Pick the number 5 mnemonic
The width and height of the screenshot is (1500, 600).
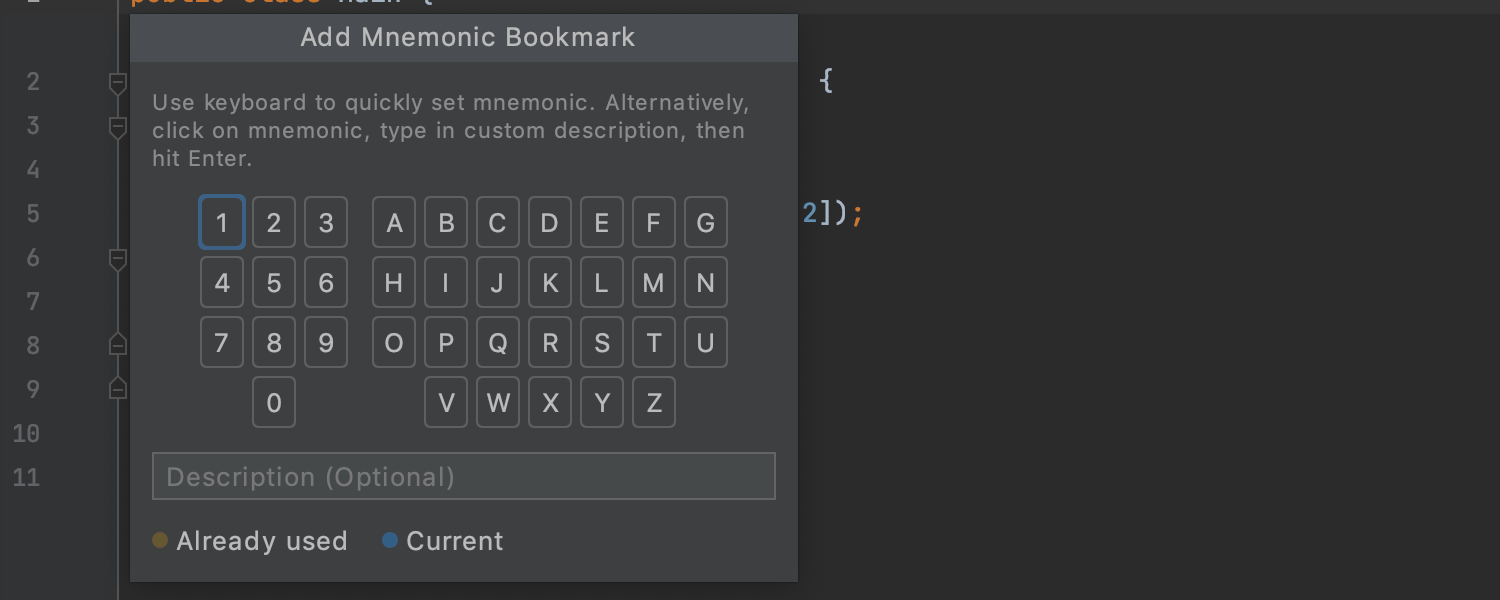[274, 283]
